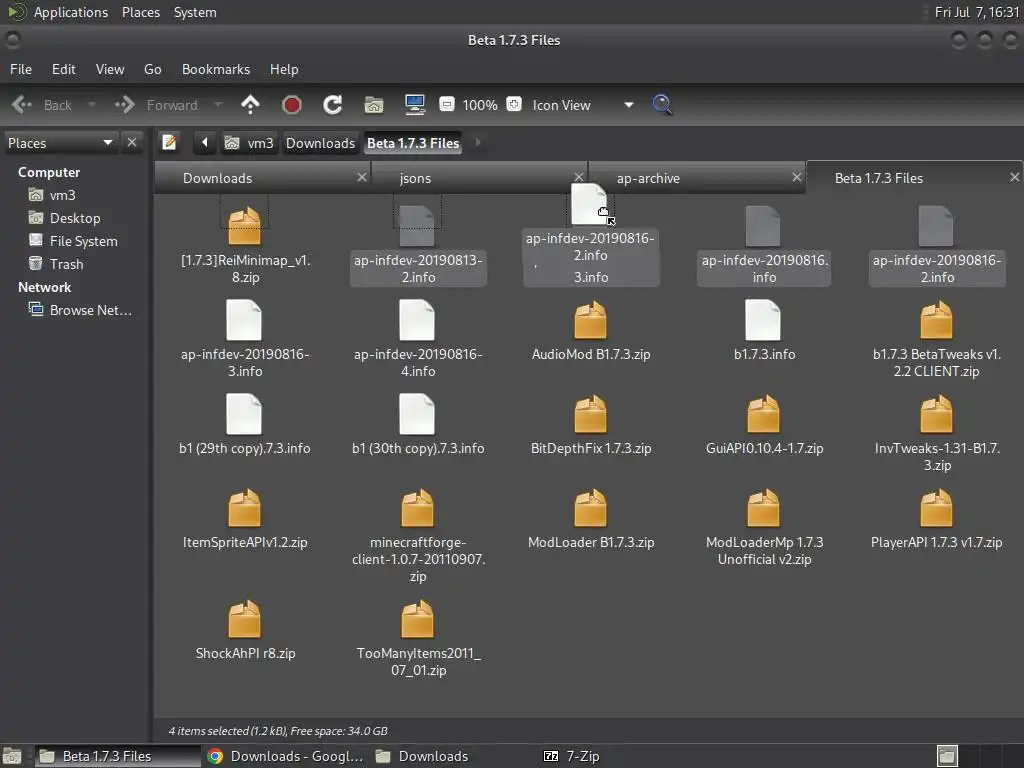The height and width of the screenshot is (768, 1024).
Task: Click the Back button
Action: tap(42, 104)
